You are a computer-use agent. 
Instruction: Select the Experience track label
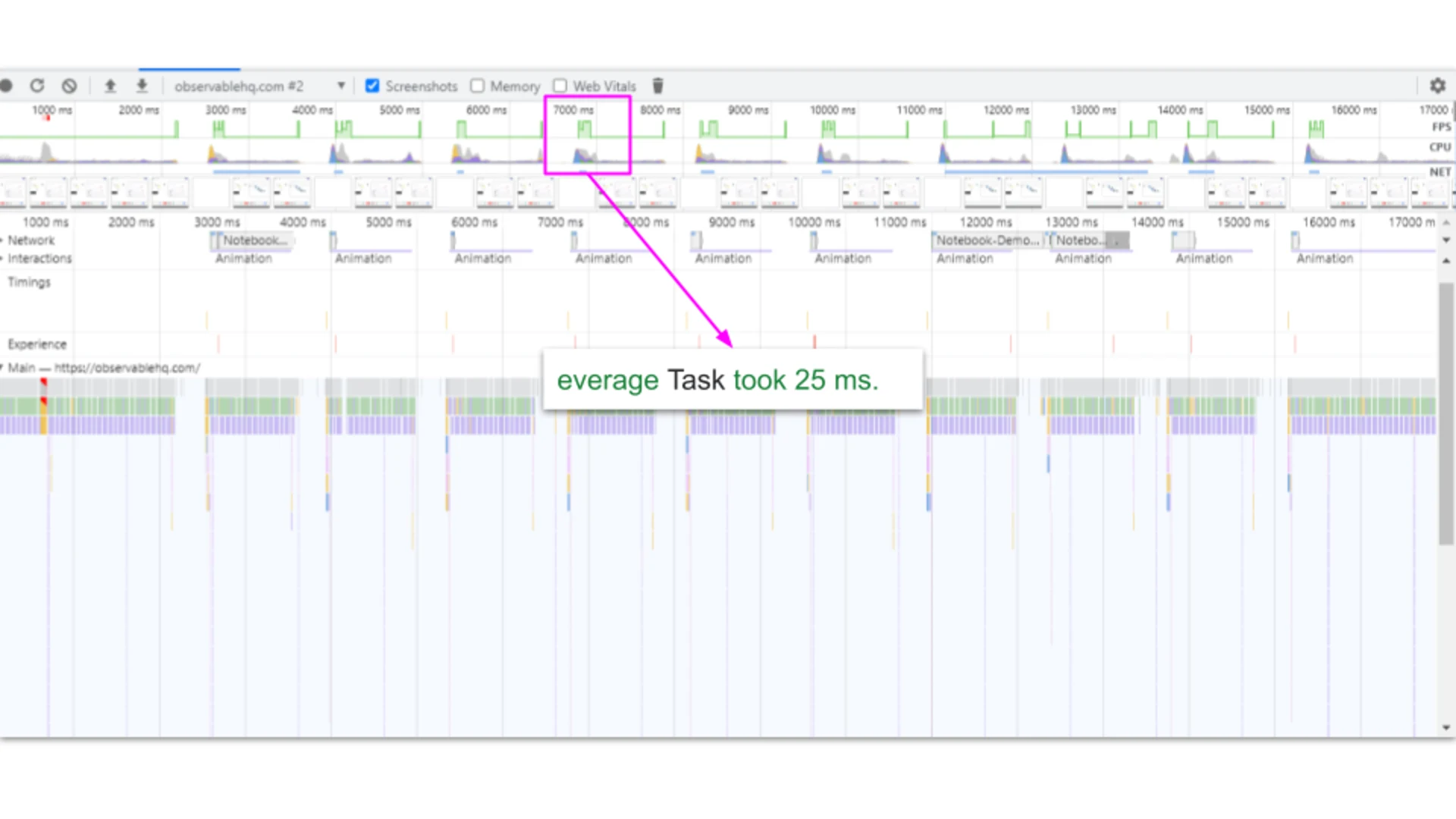click(x=37, y=344)
